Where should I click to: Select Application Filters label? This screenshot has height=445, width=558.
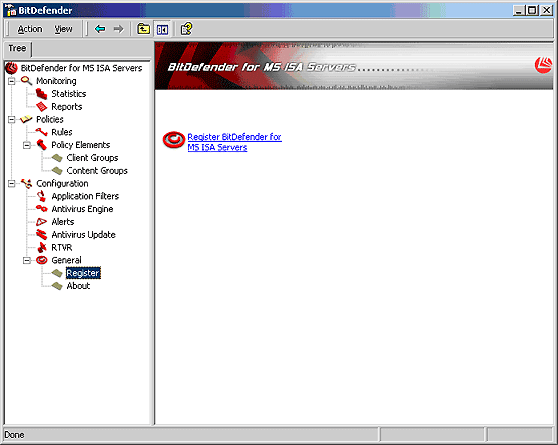[x=85, y=196]
